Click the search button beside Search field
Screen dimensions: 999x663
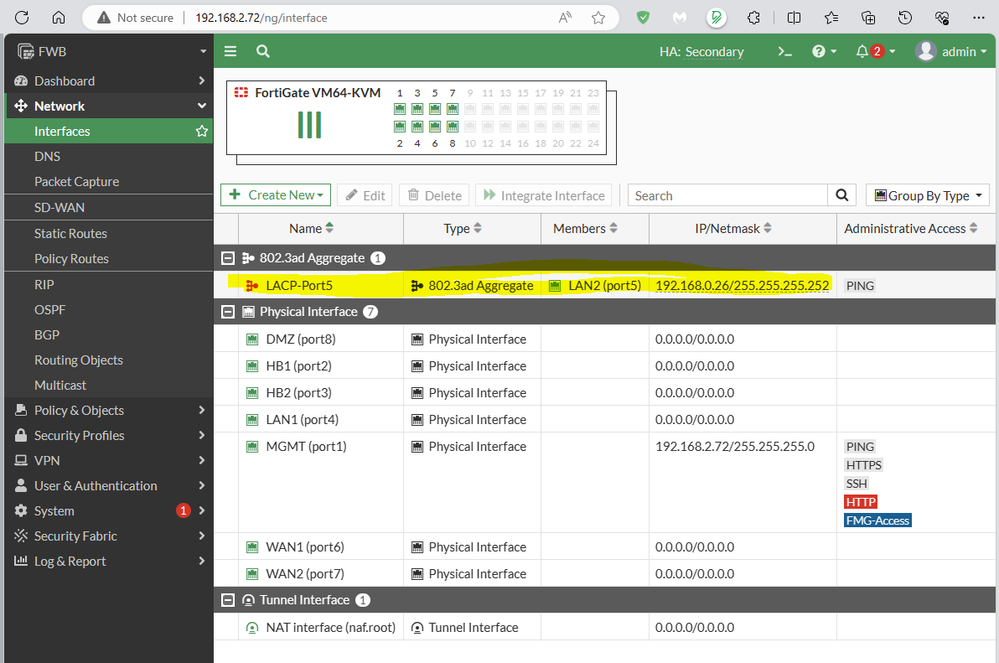point(842,196)
